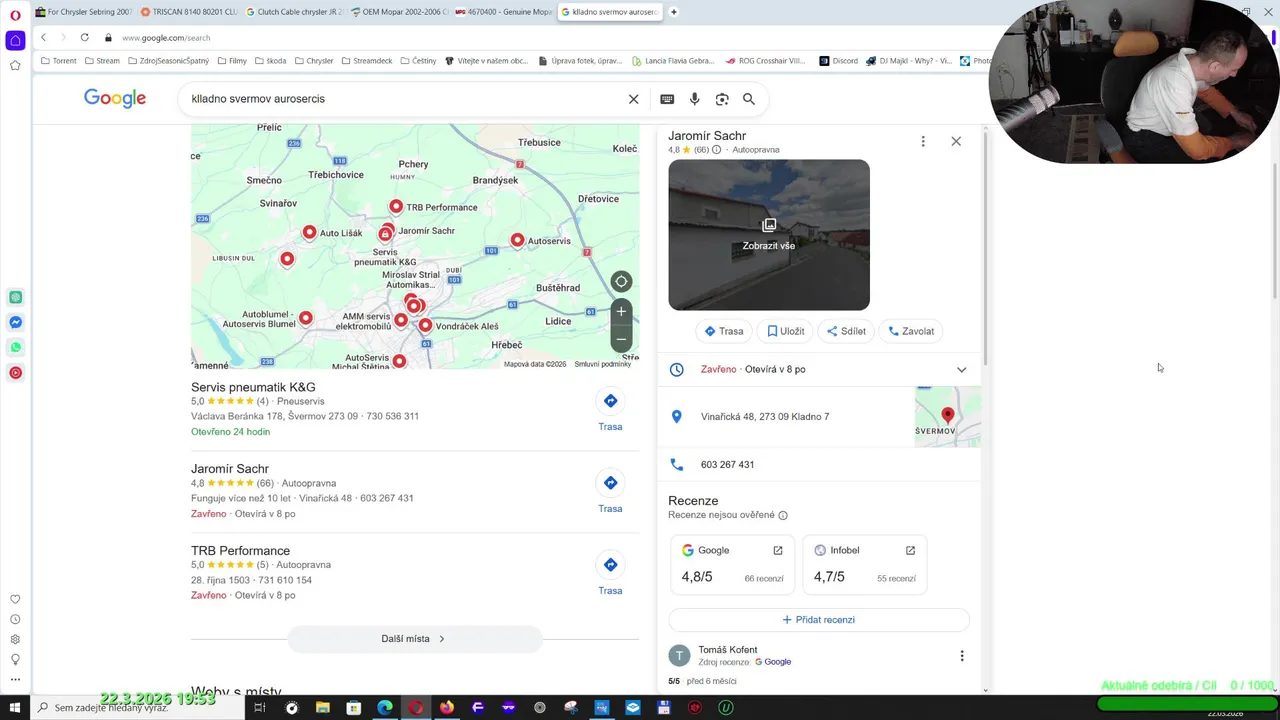Expand opening hours for Jaromír Sachr
Viewport: 1280px width, 720px height.
coord(961,369)
